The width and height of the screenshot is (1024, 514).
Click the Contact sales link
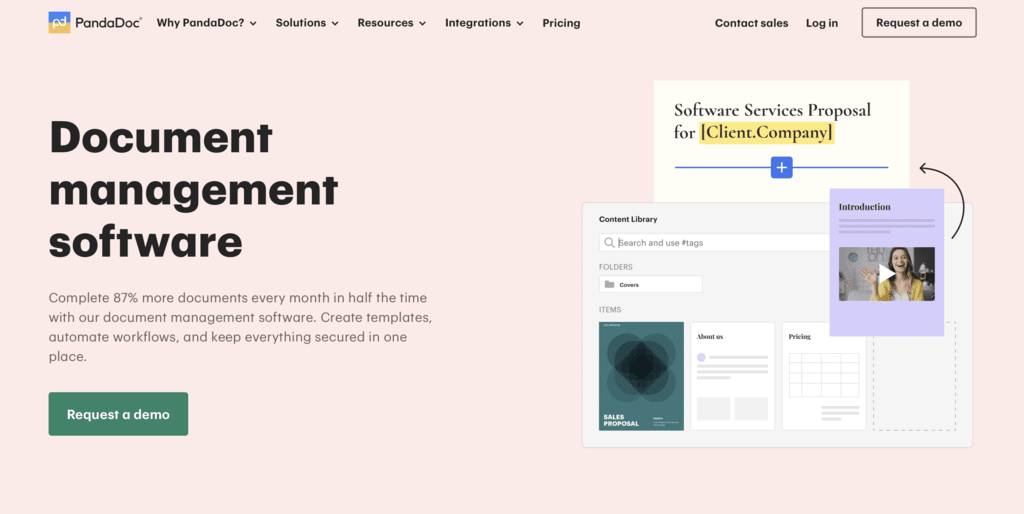click(751, 23)
